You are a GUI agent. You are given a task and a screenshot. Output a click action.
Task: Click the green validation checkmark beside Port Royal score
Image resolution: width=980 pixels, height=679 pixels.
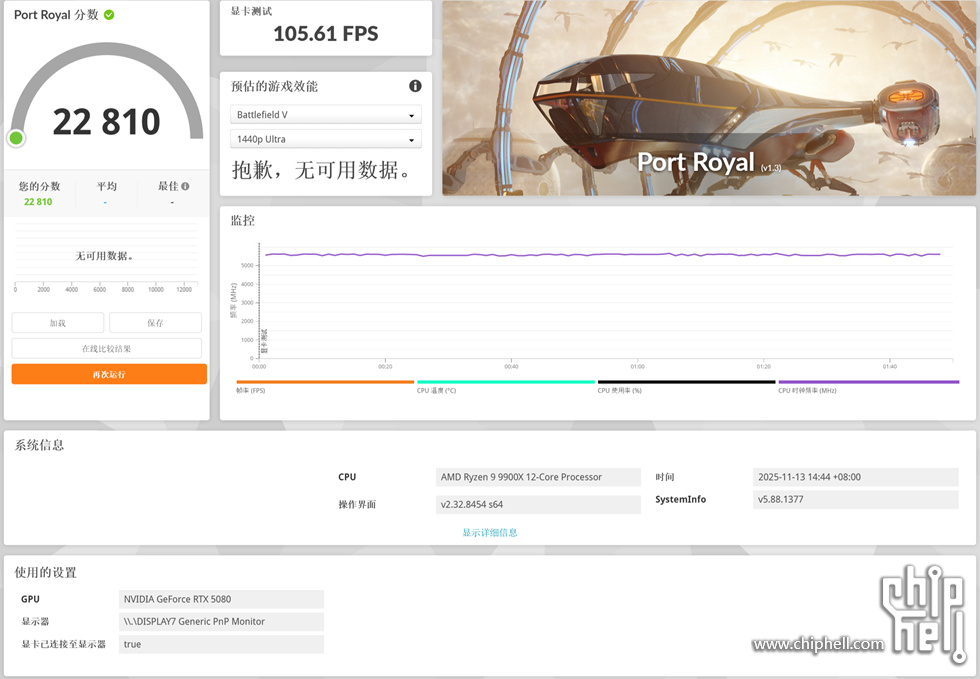pyautogui.click(x=109, y=15)
